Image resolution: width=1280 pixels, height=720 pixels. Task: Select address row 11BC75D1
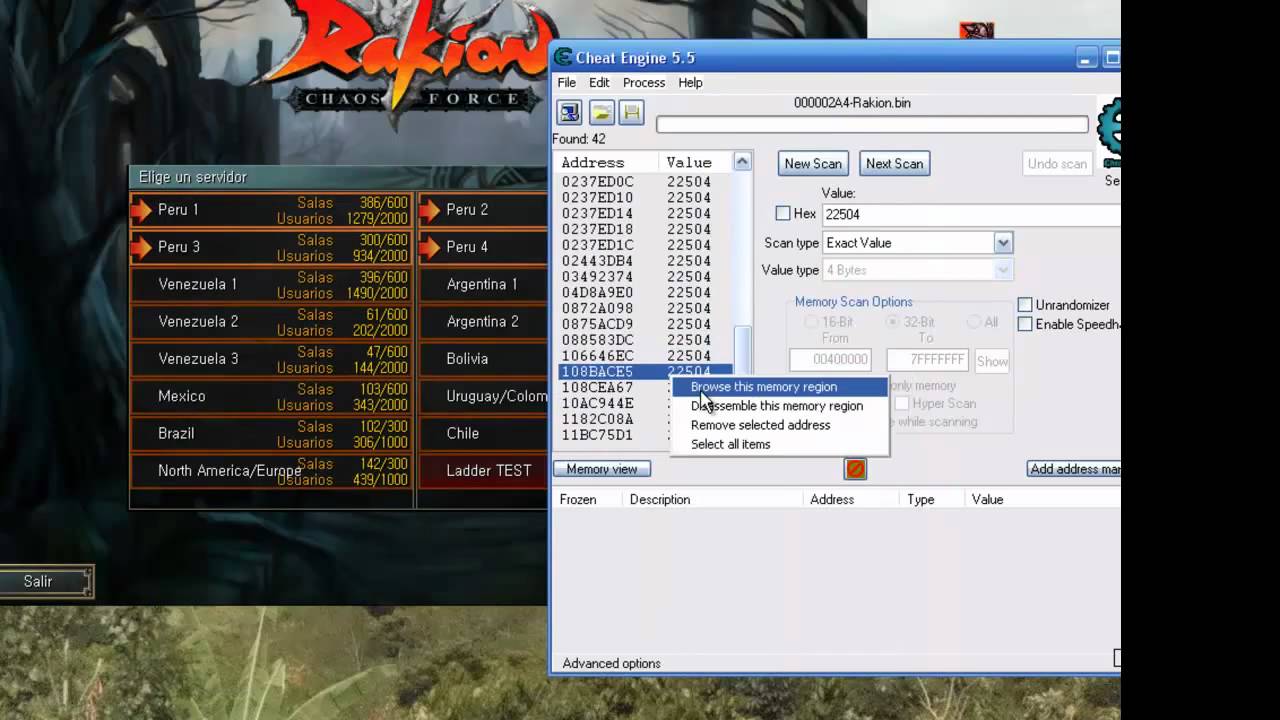click(614, 435)
